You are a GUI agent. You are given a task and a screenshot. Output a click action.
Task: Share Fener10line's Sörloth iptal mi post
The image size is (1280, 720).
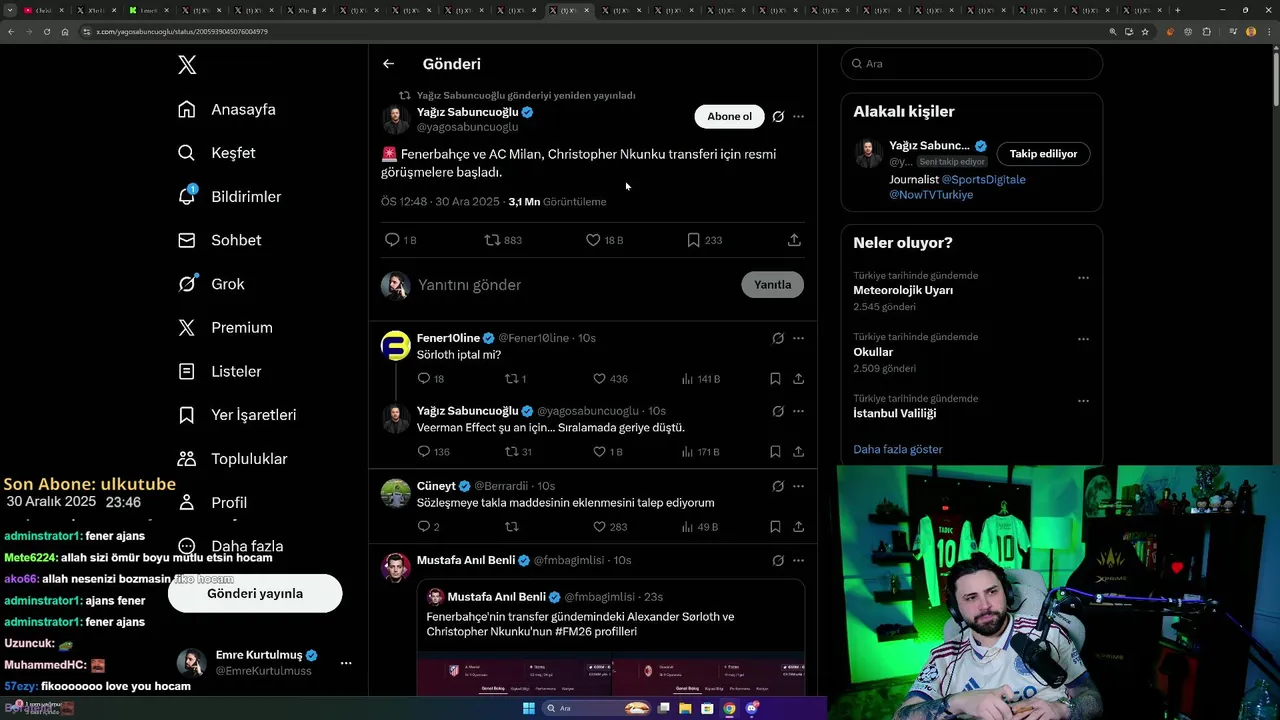(799, 379)
